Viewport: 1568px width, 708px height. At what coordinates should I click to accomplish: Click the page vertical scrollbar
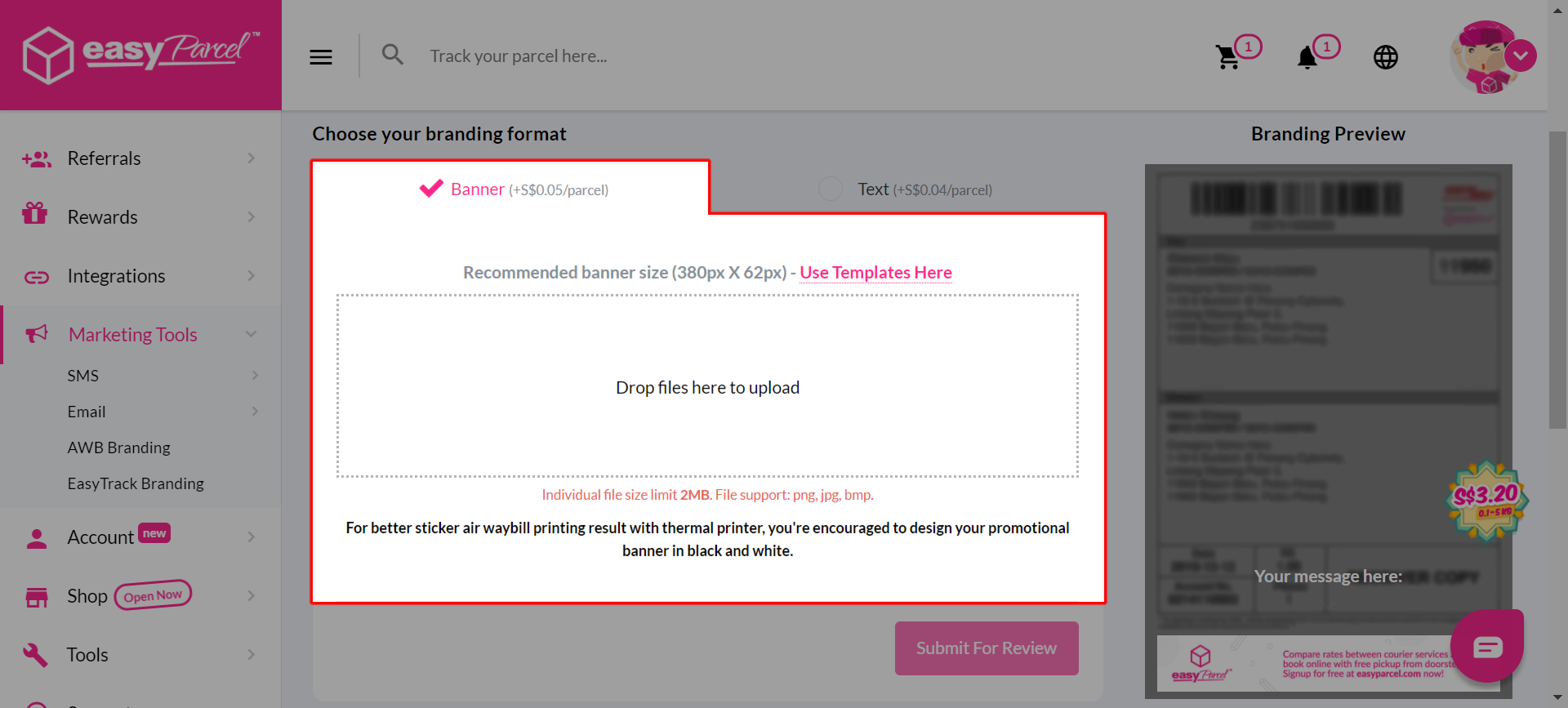tap(1557, 279)
